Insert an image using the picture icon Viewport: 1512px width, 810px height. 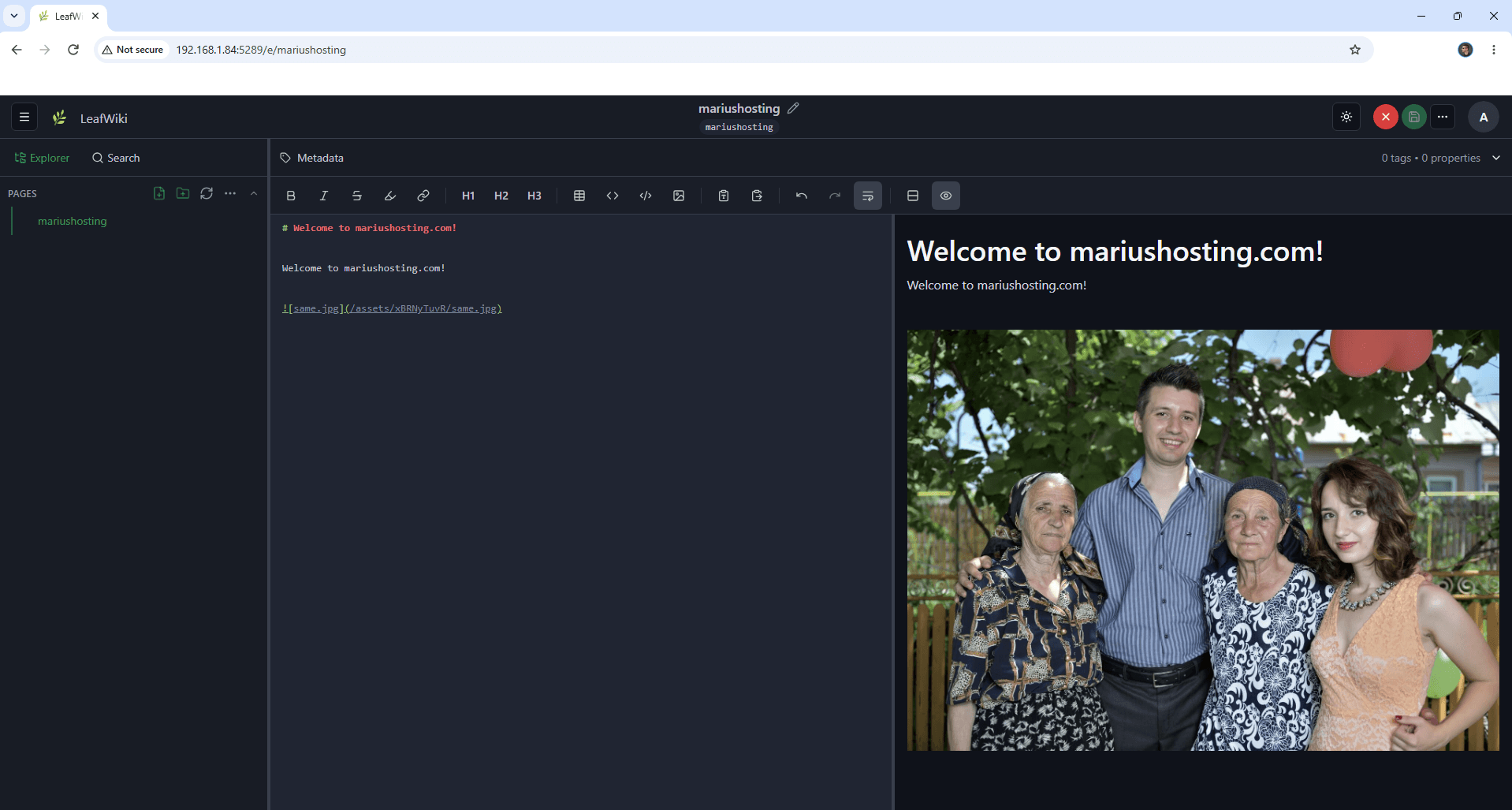(679, 196)
